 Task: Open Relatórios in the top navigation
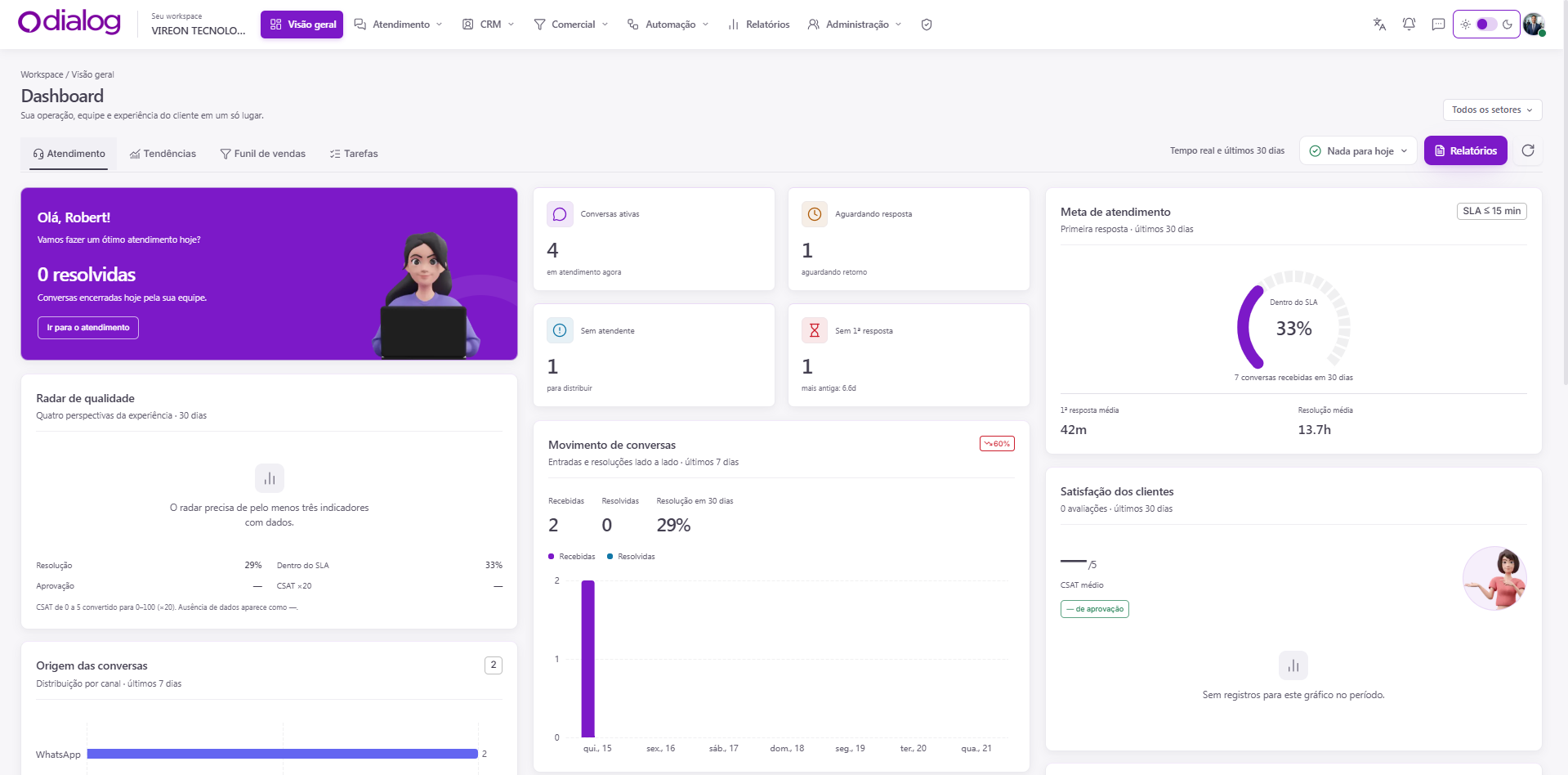point(759,25)
